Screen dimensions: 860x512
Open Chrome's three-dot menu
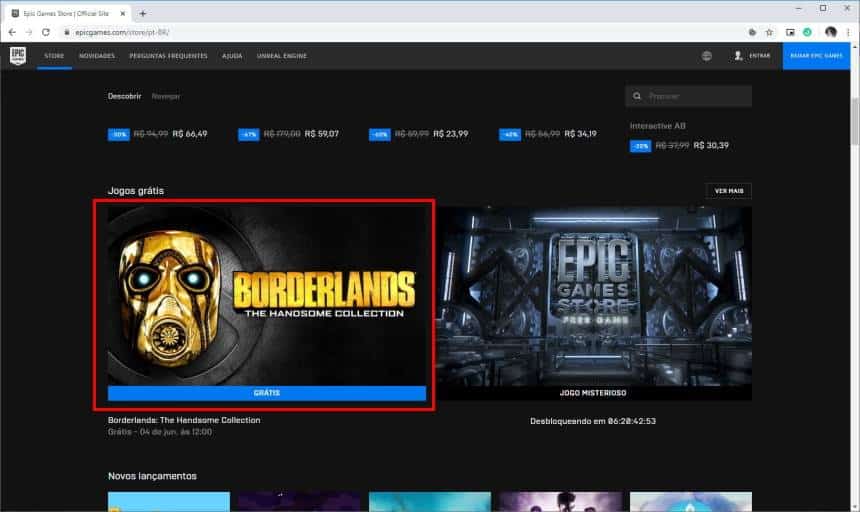point(848,32)
